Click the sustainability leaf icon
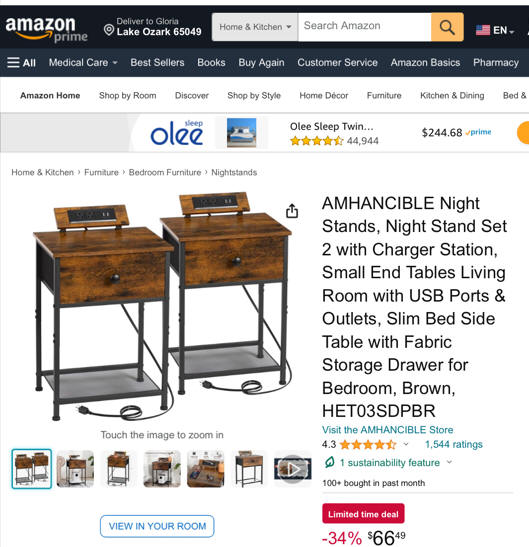Viewport: 529px width, 547px height. coord(329,462)
